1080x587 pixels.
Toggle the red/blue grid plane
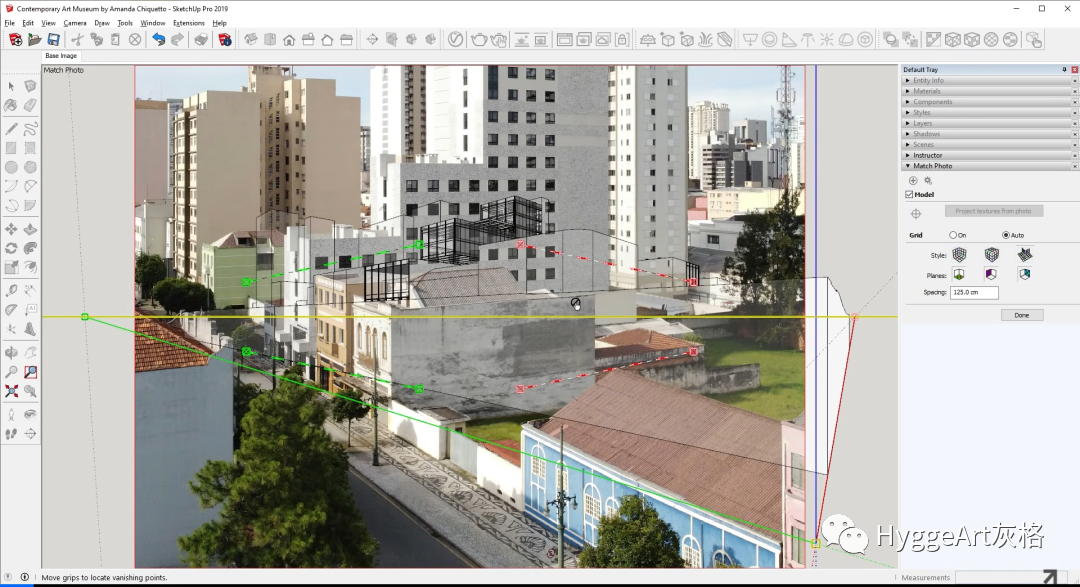tap(991, 274)
